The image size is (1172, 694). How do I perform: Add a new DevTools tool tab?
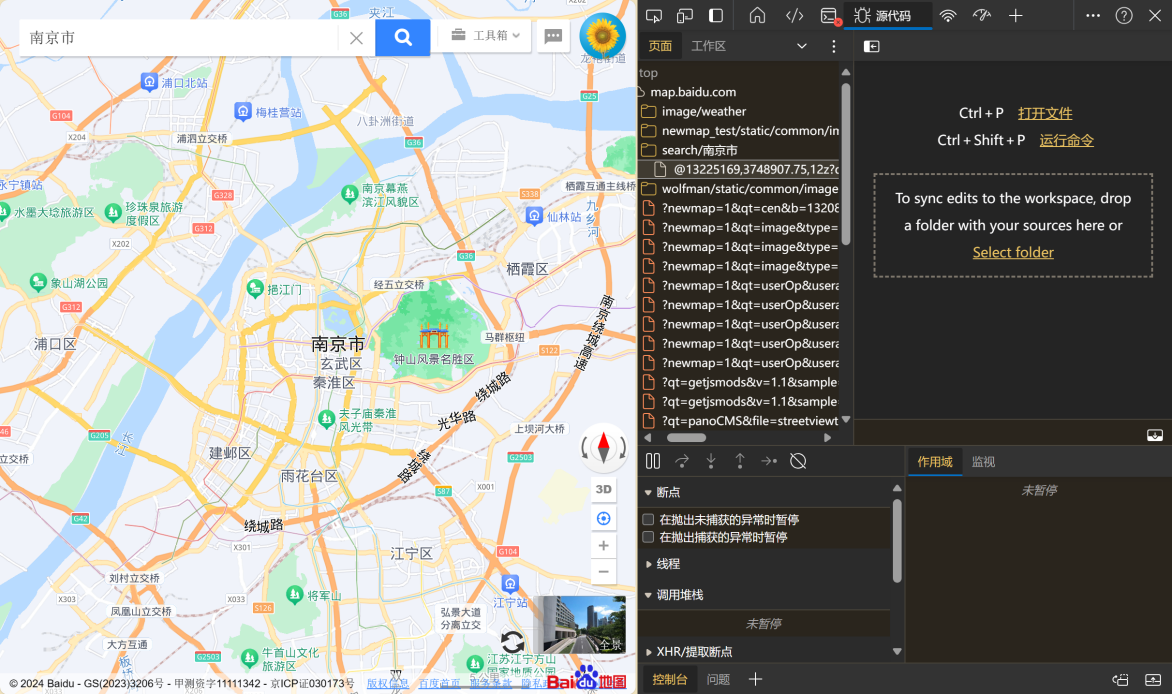(1015, 16)
